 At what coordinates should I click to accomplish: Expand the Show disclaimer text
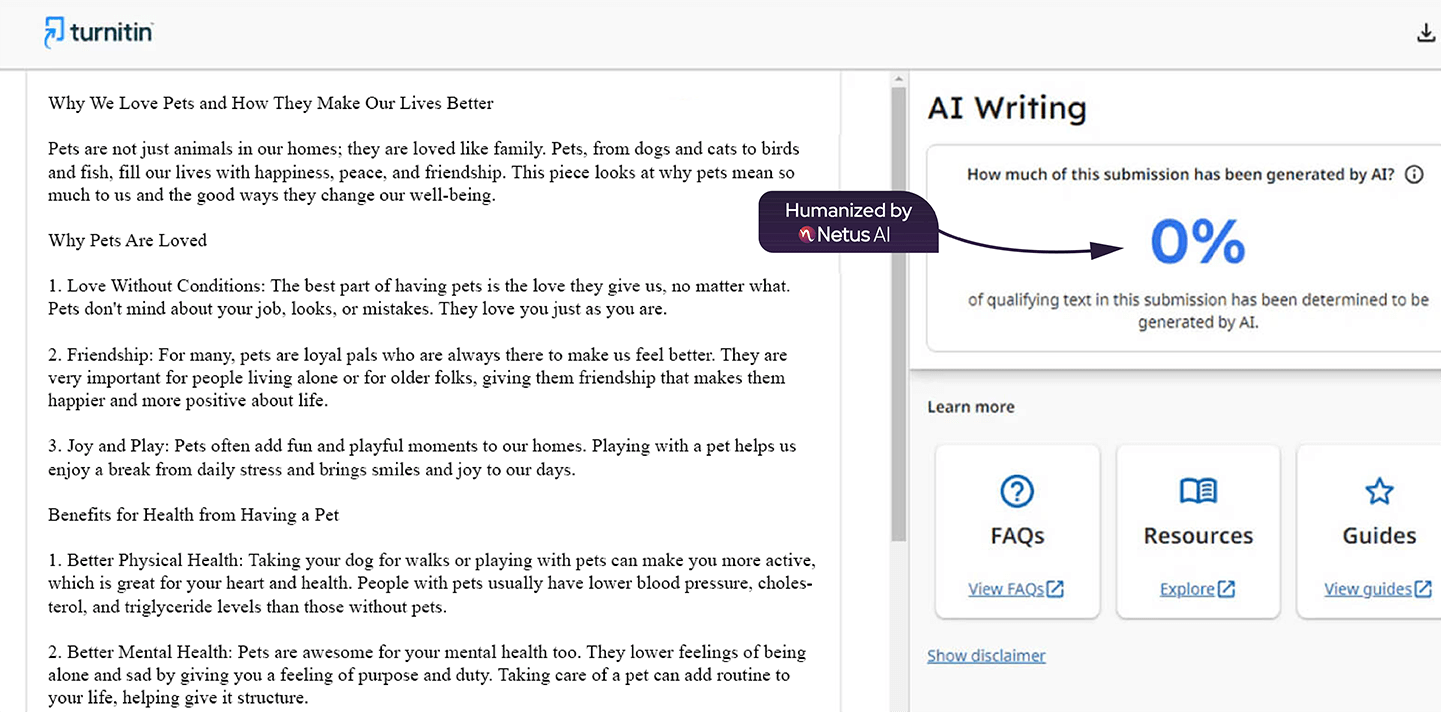(x=986, y=656)
